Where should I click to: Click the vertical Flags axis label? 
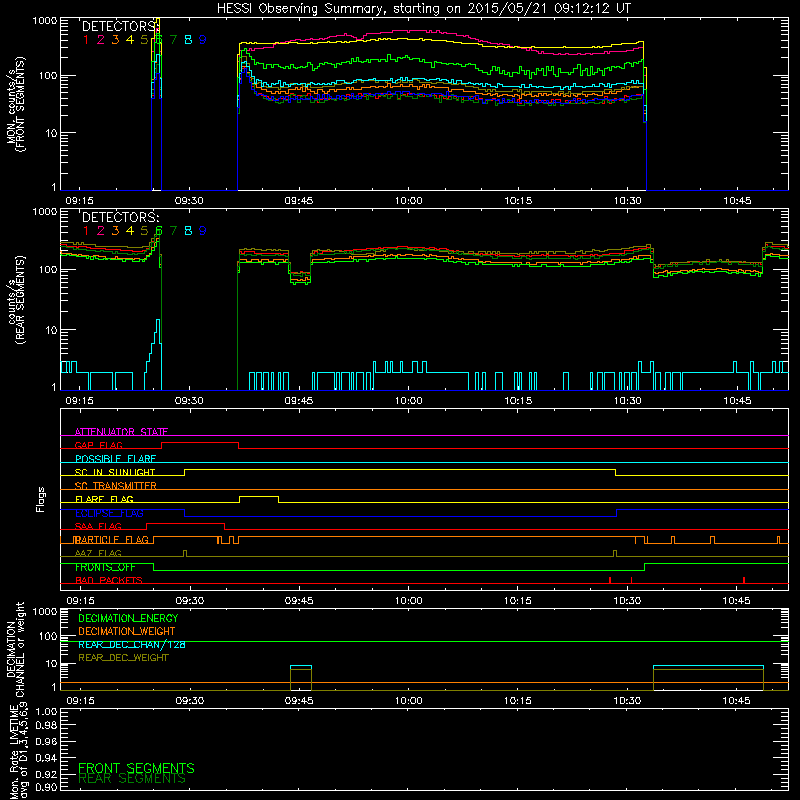[41, 499]
